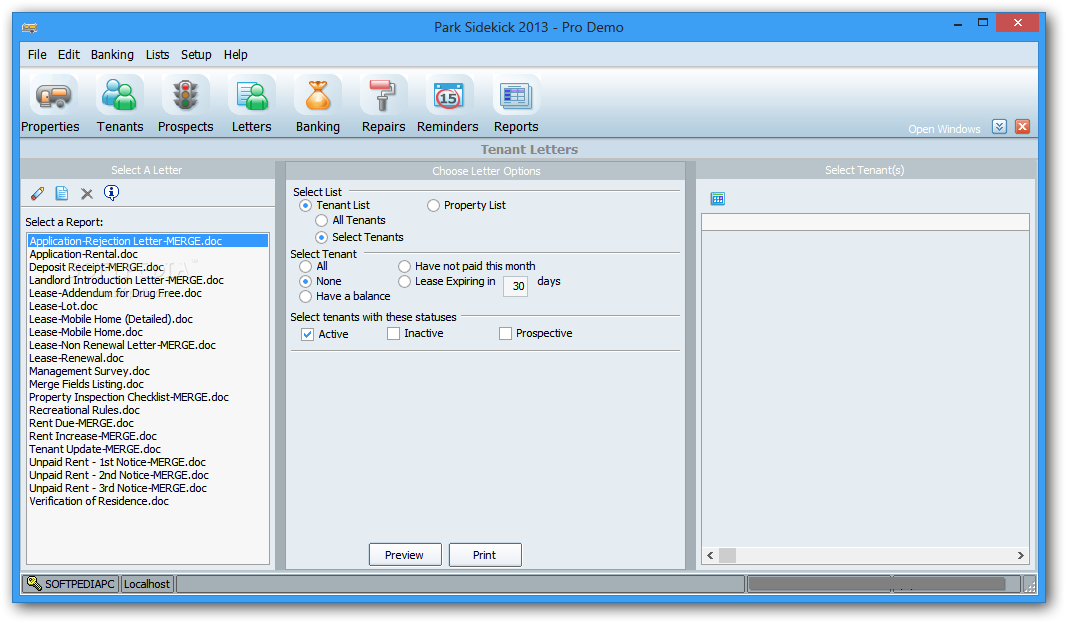Click the letter info icon

pos(111,193)
